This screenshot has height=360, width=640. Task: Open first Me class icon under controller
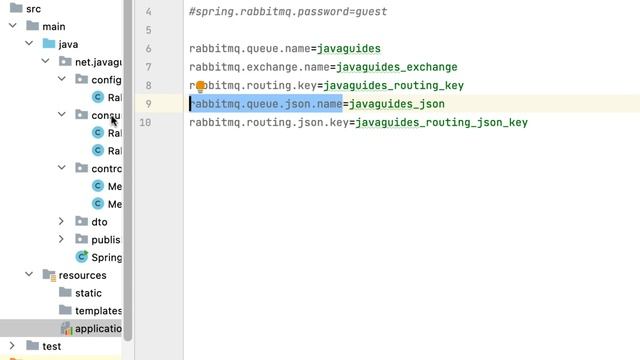[x=98, y=186]
